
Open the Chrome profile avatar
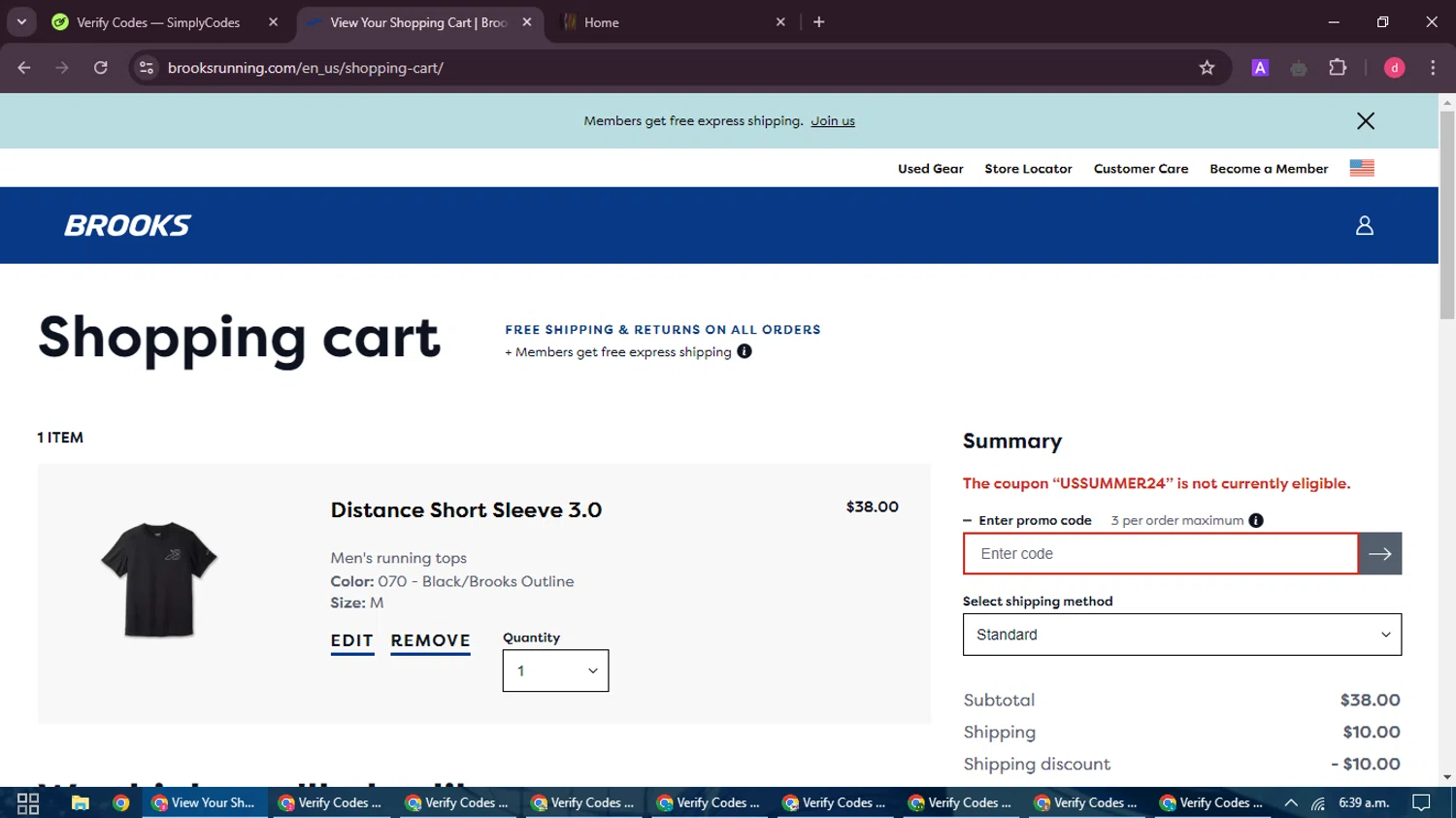(x=1394, y=68)
